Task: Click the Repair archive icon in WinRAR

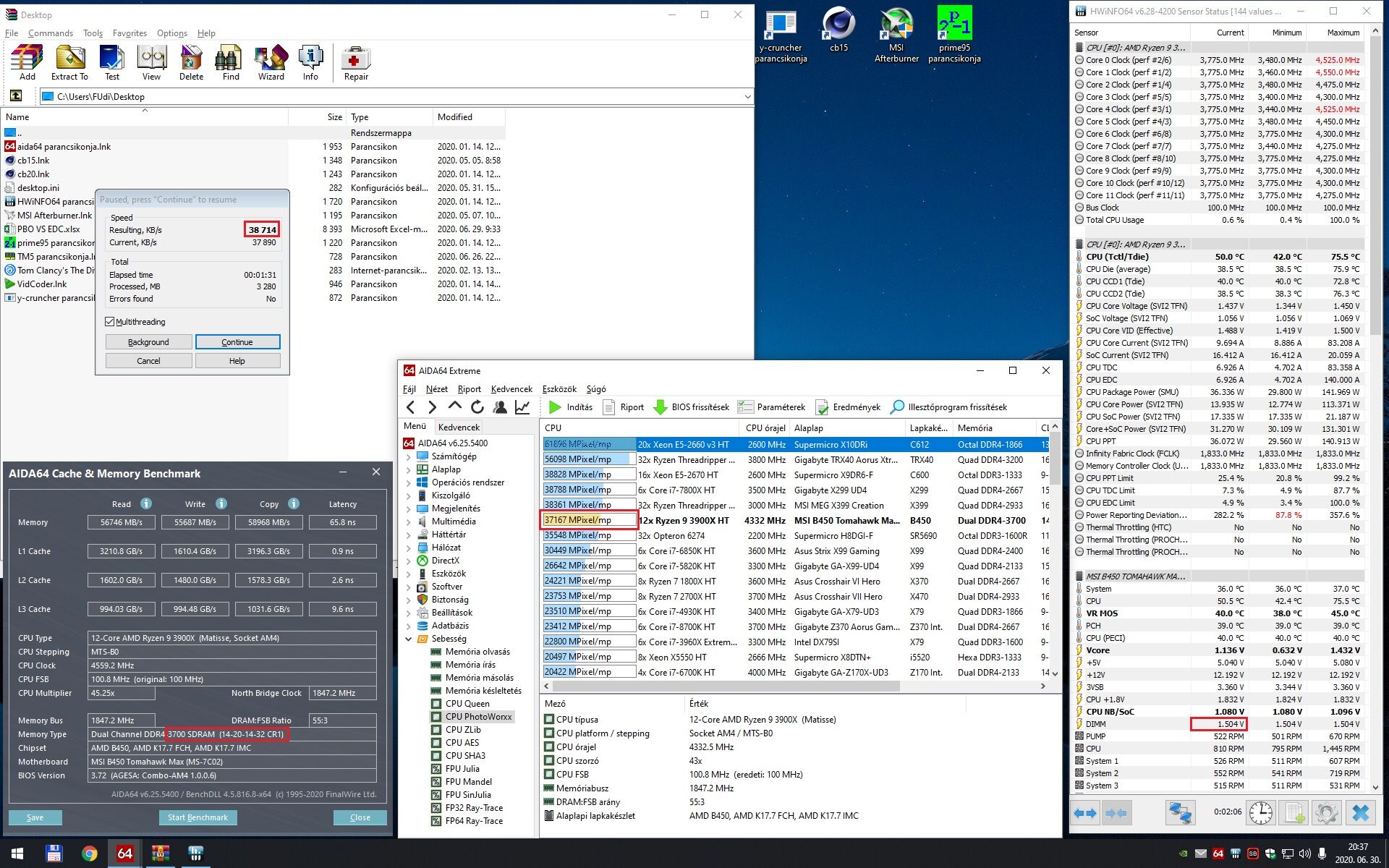Action: [x=356, y=62]
